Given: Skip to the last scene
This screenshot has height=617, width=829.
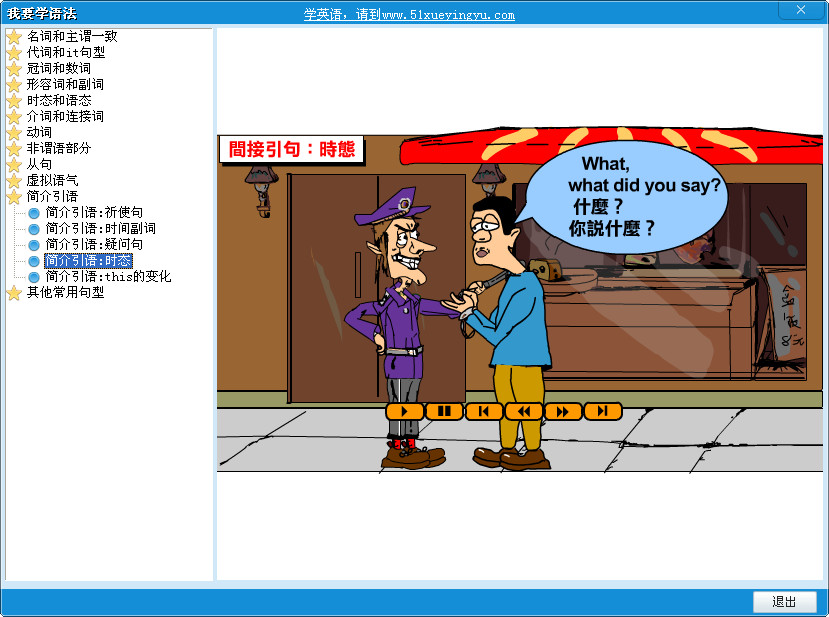Looking at the screenshot, I should (602, 410).
